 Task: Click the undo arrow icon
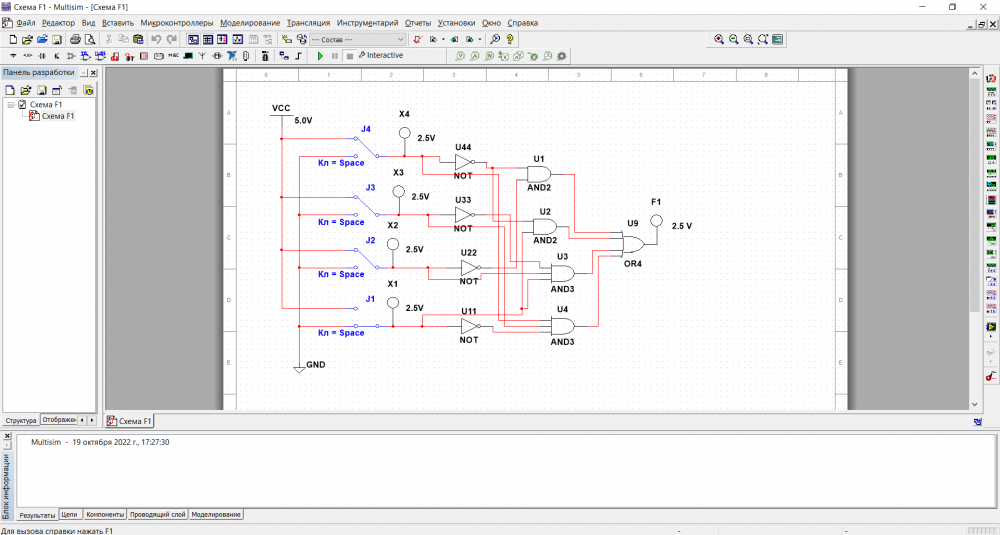point(156,39)
